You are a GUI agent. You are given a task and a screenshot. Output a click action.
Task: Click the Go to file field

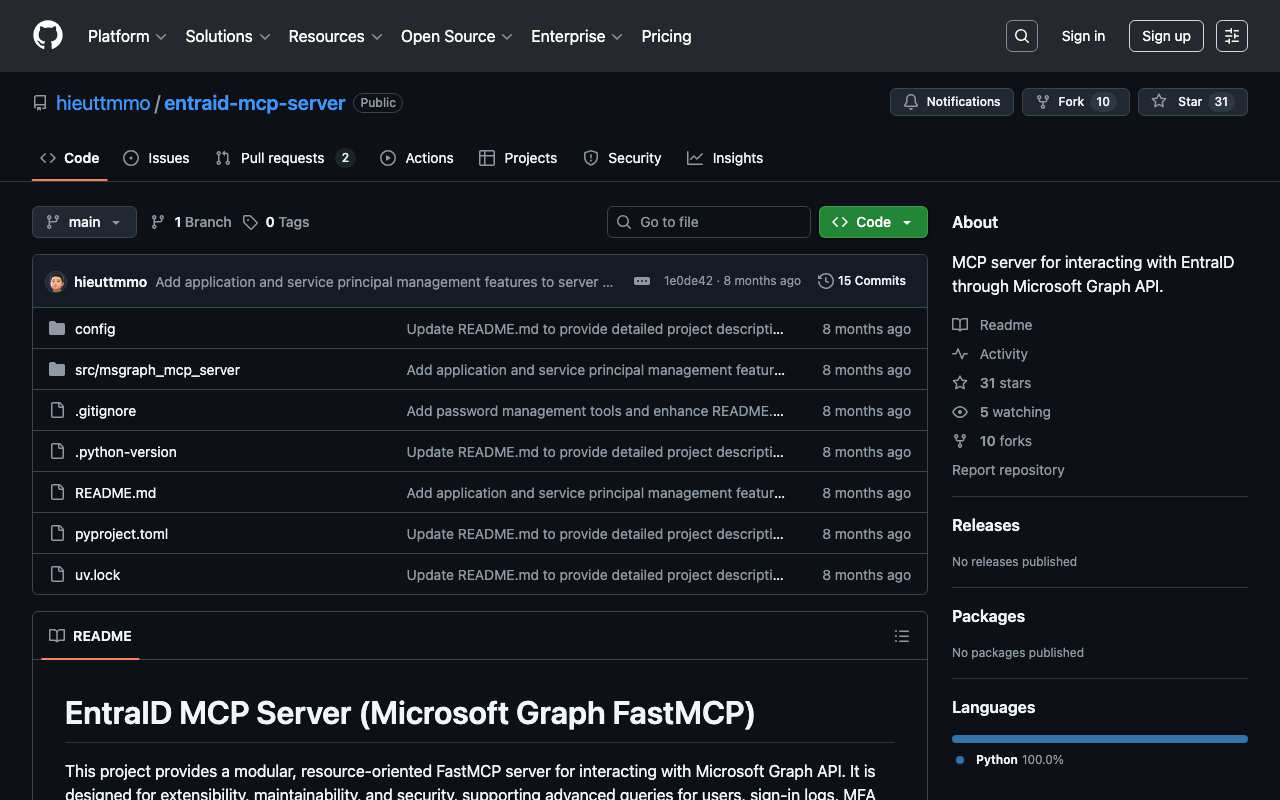(708, 222)
